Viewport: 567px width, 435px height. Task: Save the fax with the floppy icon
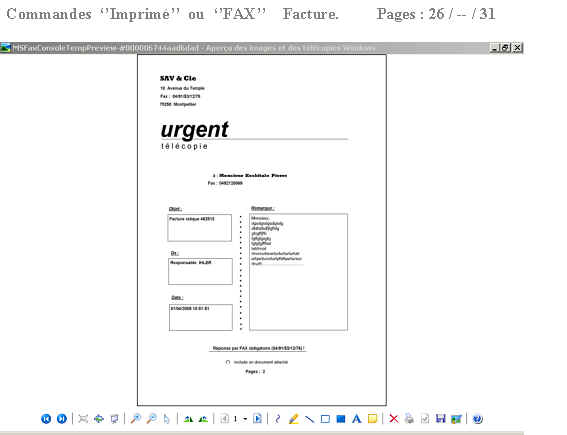(440, 419)
